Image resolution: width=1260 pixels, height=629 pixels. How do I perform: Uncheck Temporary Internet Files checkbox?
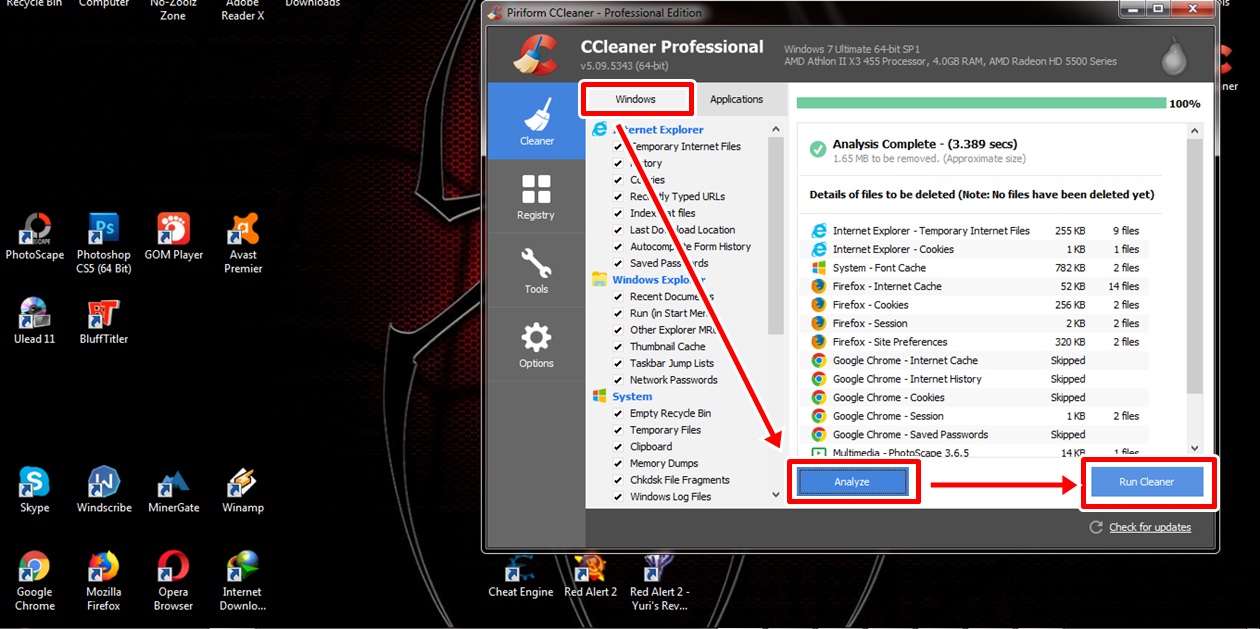tap(618, 146)
